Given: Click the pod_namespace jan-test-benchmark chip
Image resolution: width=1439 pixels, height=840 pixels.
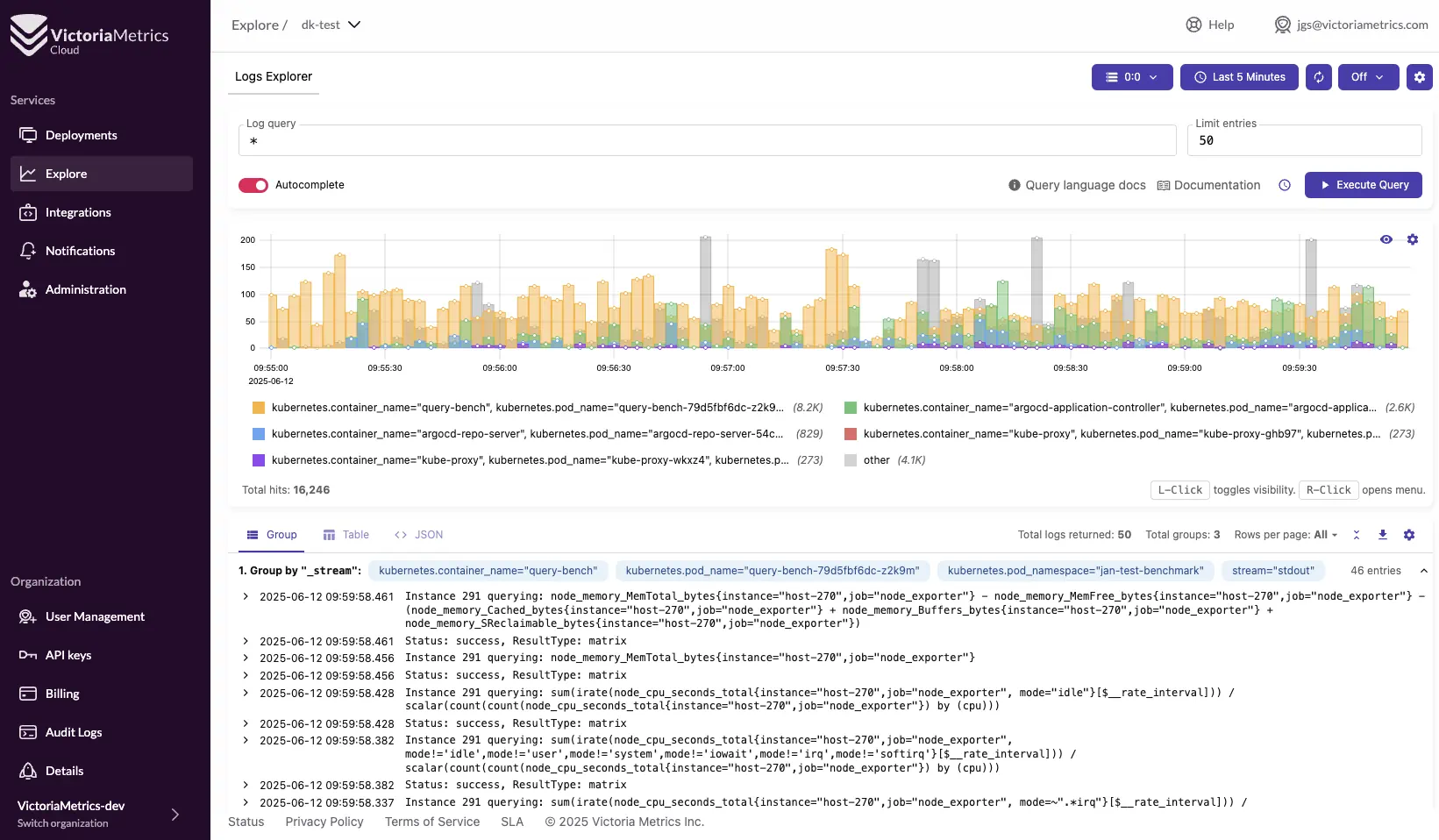Looking at the screenshot, I should coord(1075,571).
